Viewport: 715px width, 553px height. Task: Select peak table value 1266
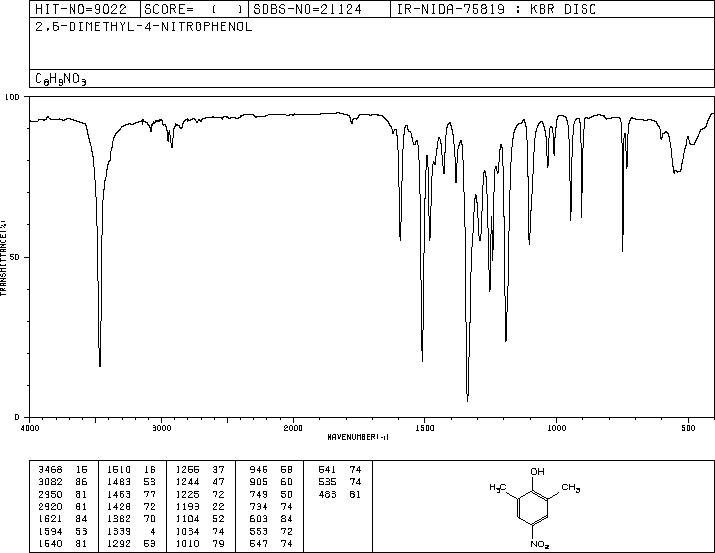point(187,470)
